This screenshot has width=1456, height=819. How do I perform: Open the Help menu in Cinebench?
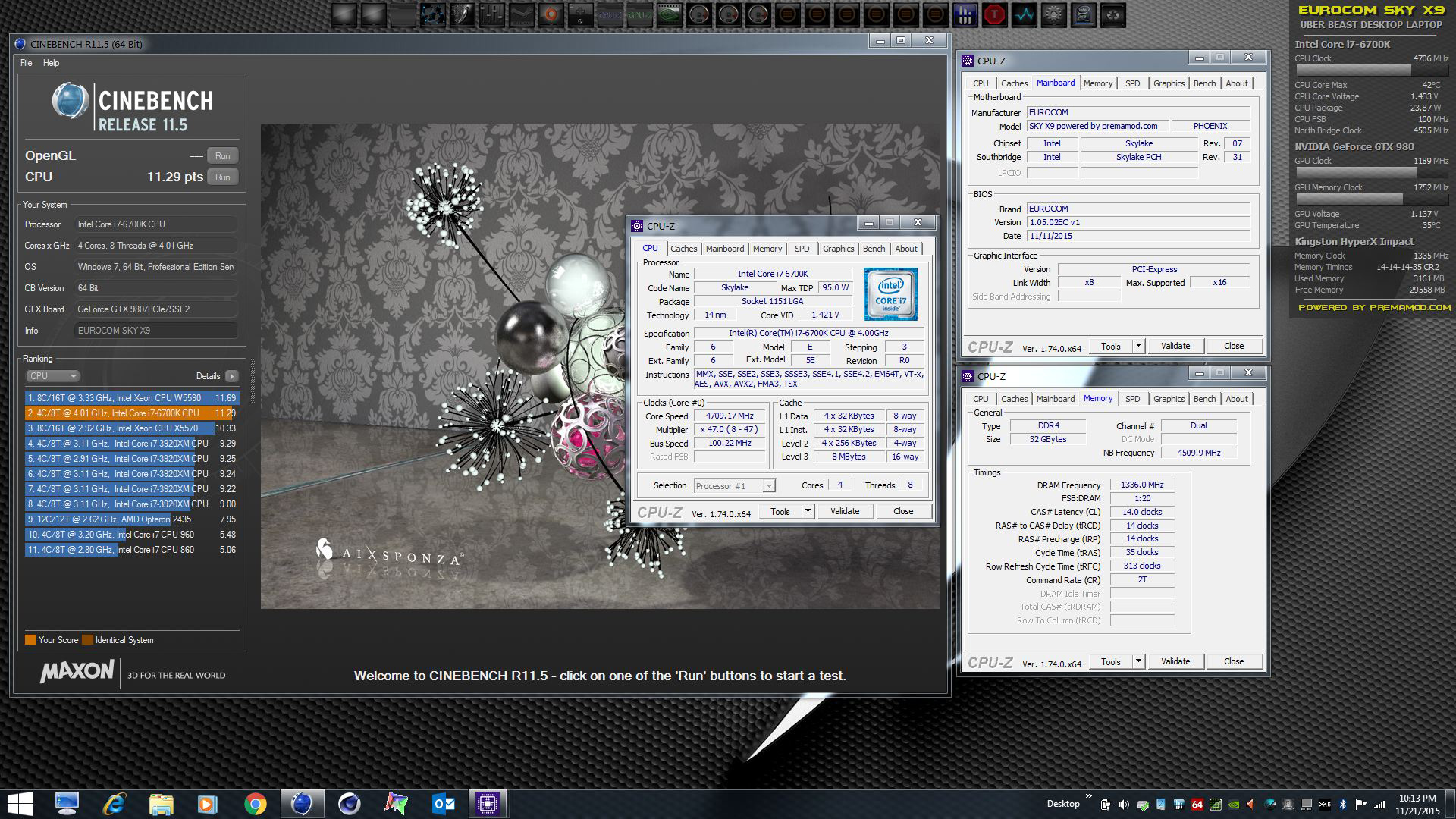click(51, 63)
